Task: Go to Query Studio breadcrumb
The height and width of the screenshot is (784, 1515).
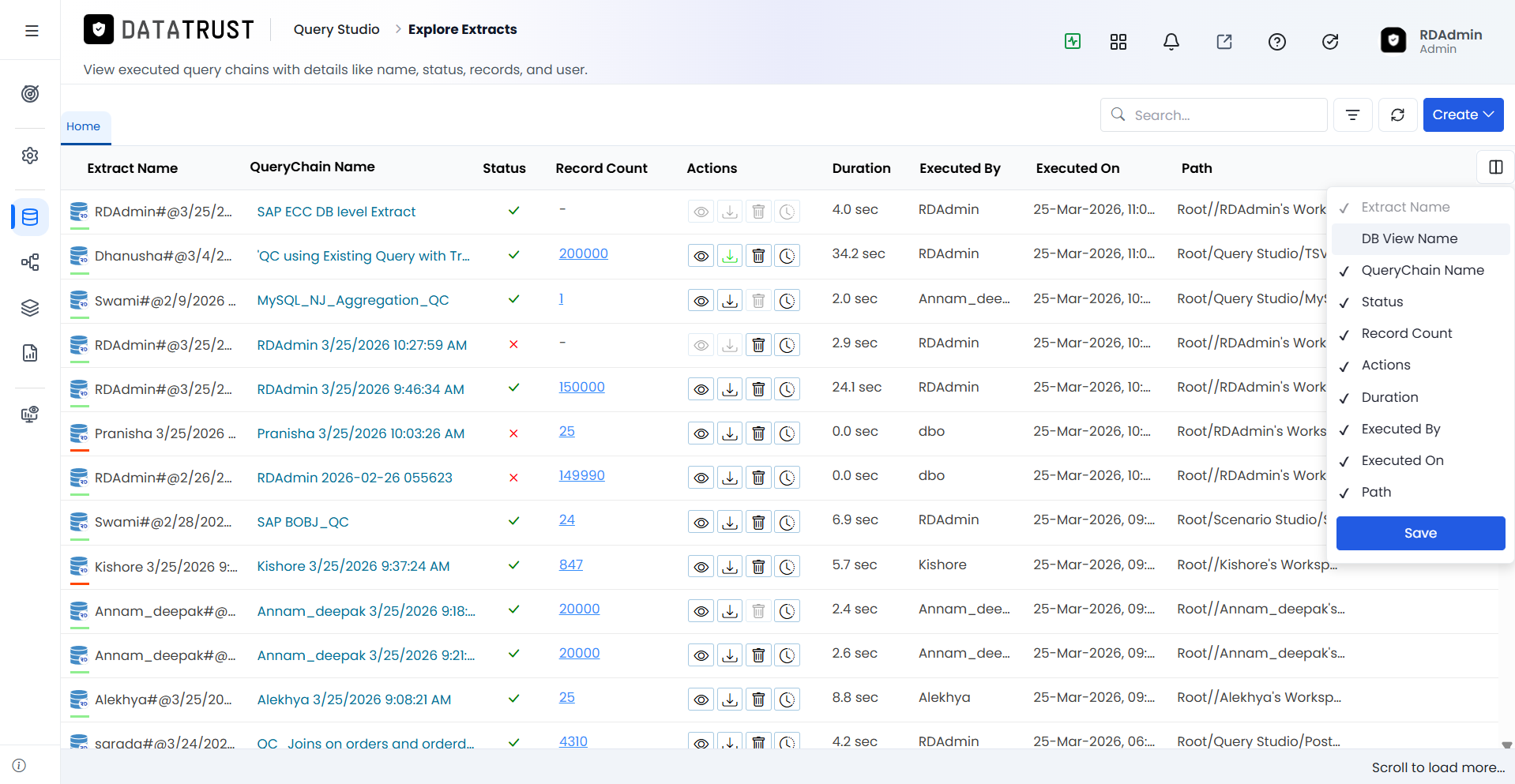Action: (336, 29)
